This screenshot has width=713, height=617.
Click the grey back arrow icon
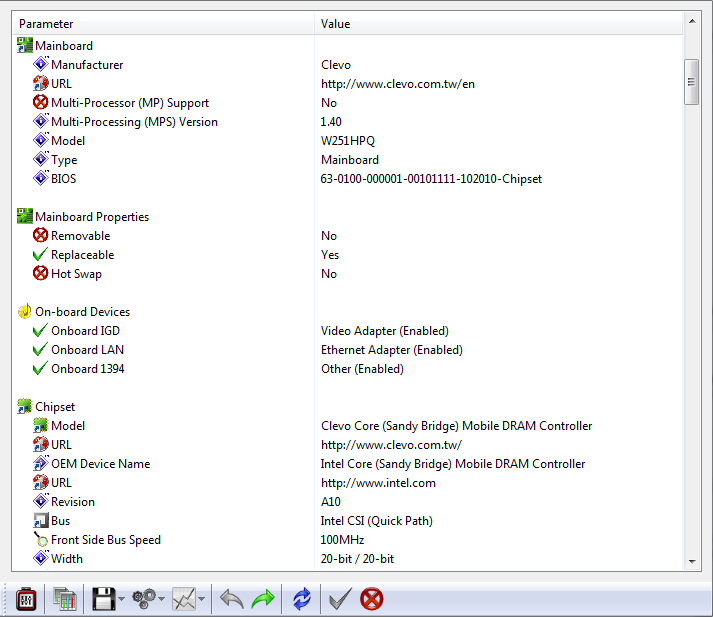pos(231,599)
